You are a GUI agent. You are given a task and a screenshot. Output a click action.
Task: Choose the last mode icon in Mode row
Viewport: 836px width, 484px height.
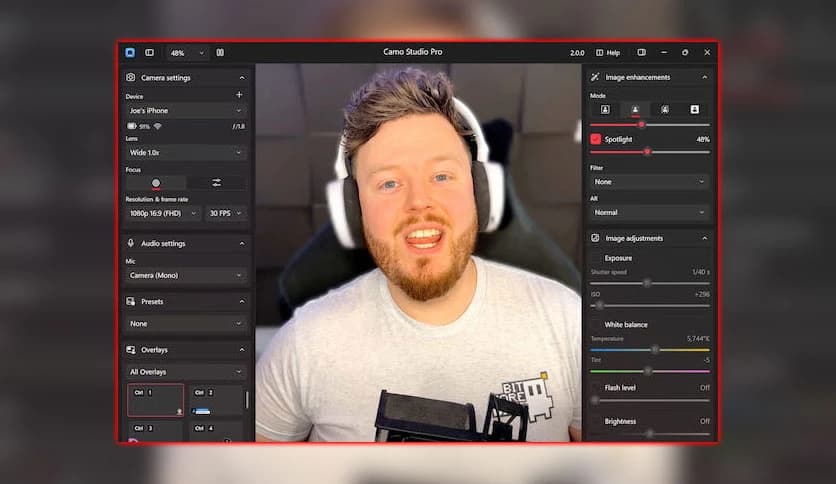tap(694, 109)
